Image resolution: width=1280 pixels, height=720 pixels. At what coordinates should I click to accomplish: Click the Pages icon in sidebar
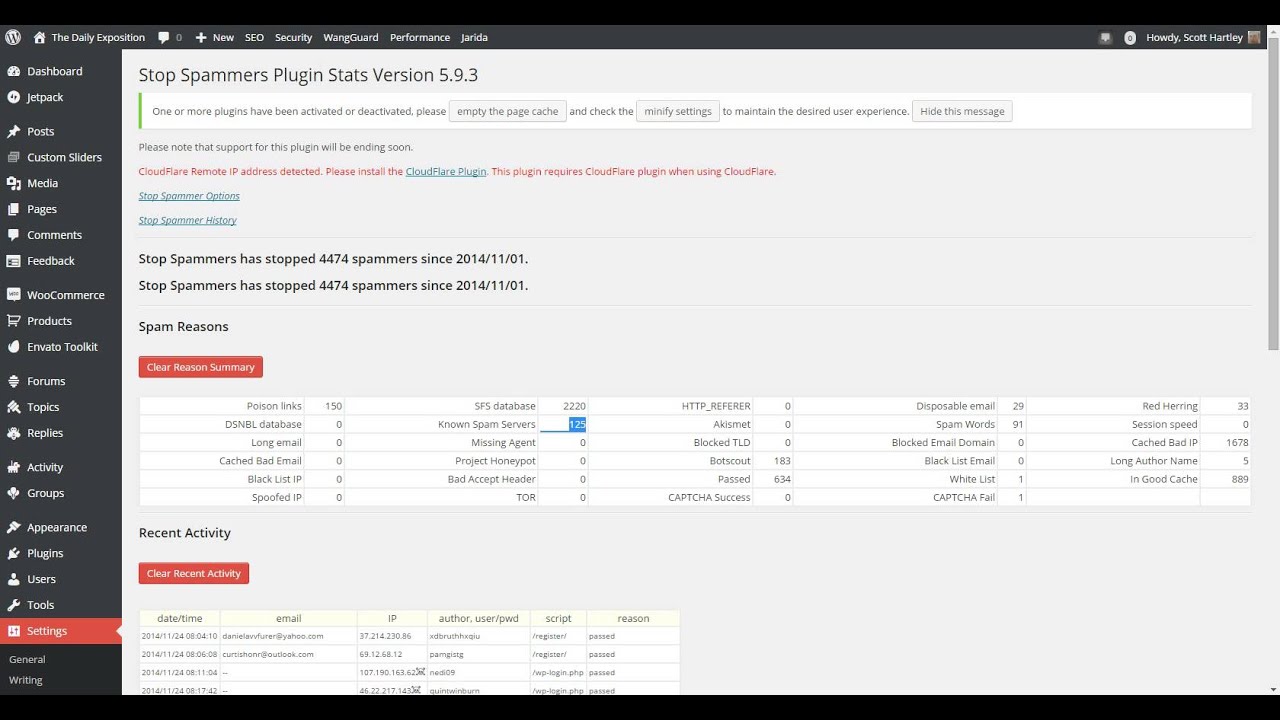(x=13, y=209)
